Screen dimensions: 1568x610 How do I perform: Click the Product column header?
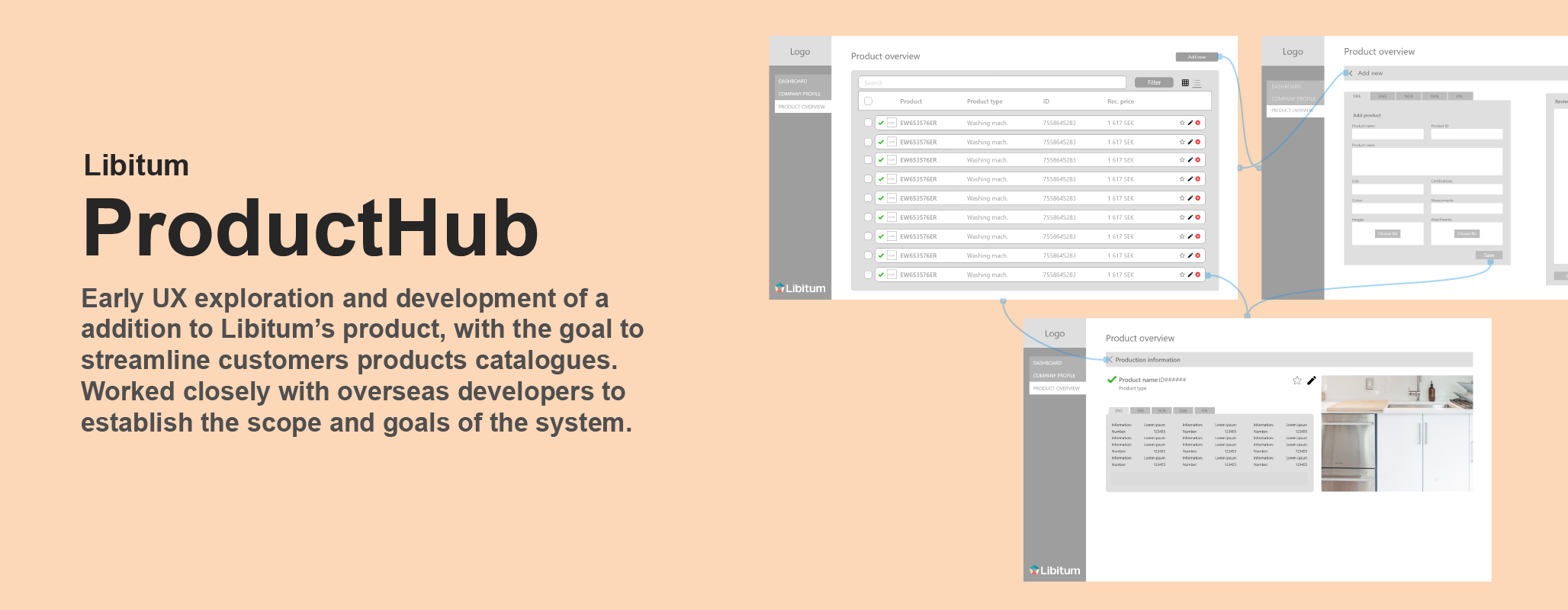tap(911, 101)
